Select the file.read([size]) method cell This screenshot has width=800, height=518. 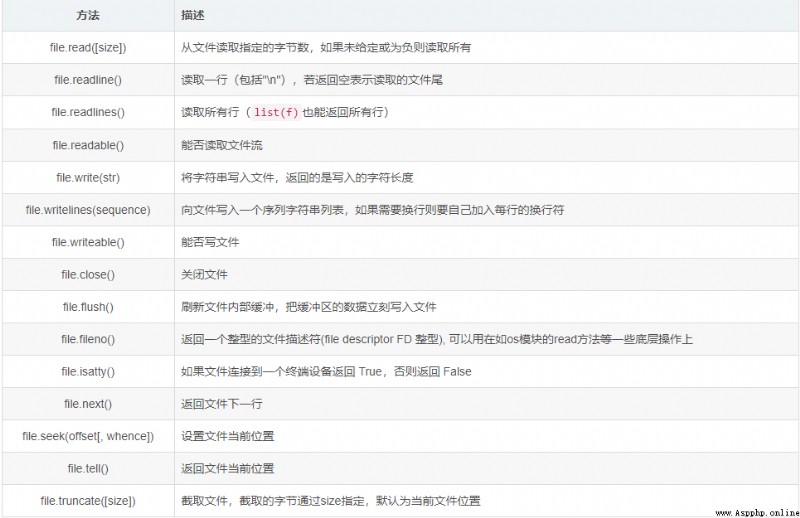coord(88,47)
